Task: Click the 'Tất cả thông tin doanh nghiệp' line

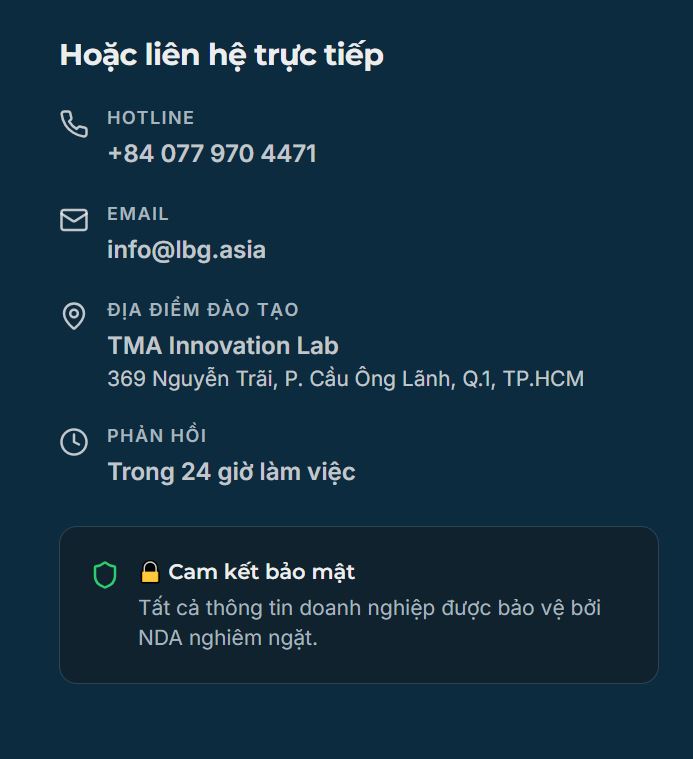Action: (x=369, y=608)
